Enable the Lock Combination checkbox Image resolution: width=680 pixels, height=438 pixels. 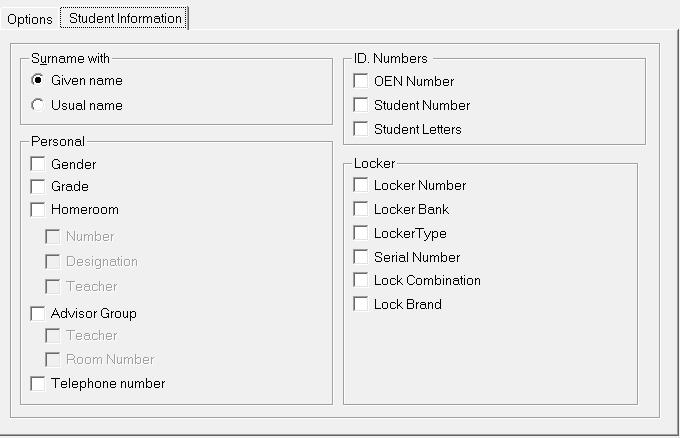tap(361, 280)
